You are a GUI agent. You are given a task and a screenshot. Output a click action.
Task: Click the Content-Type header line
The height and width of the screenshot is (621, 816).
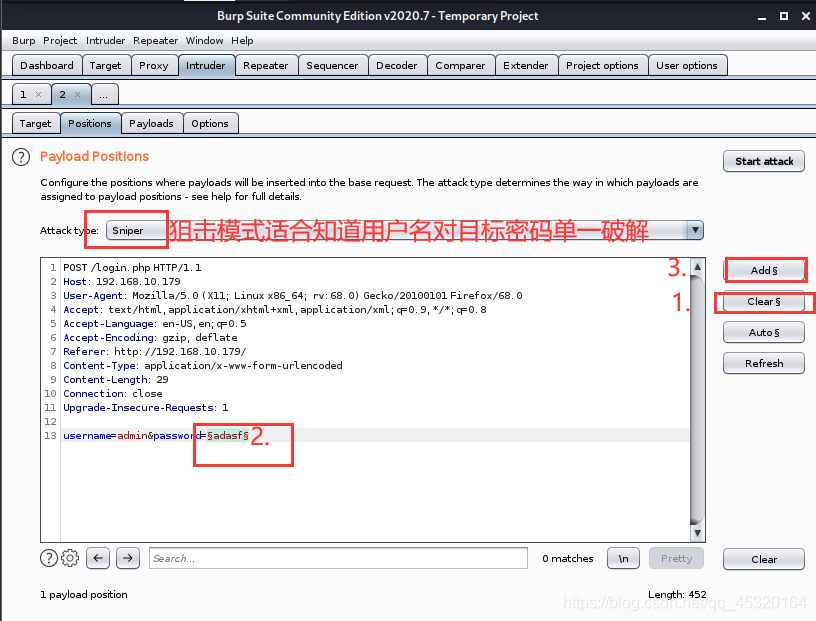(203, 365)
